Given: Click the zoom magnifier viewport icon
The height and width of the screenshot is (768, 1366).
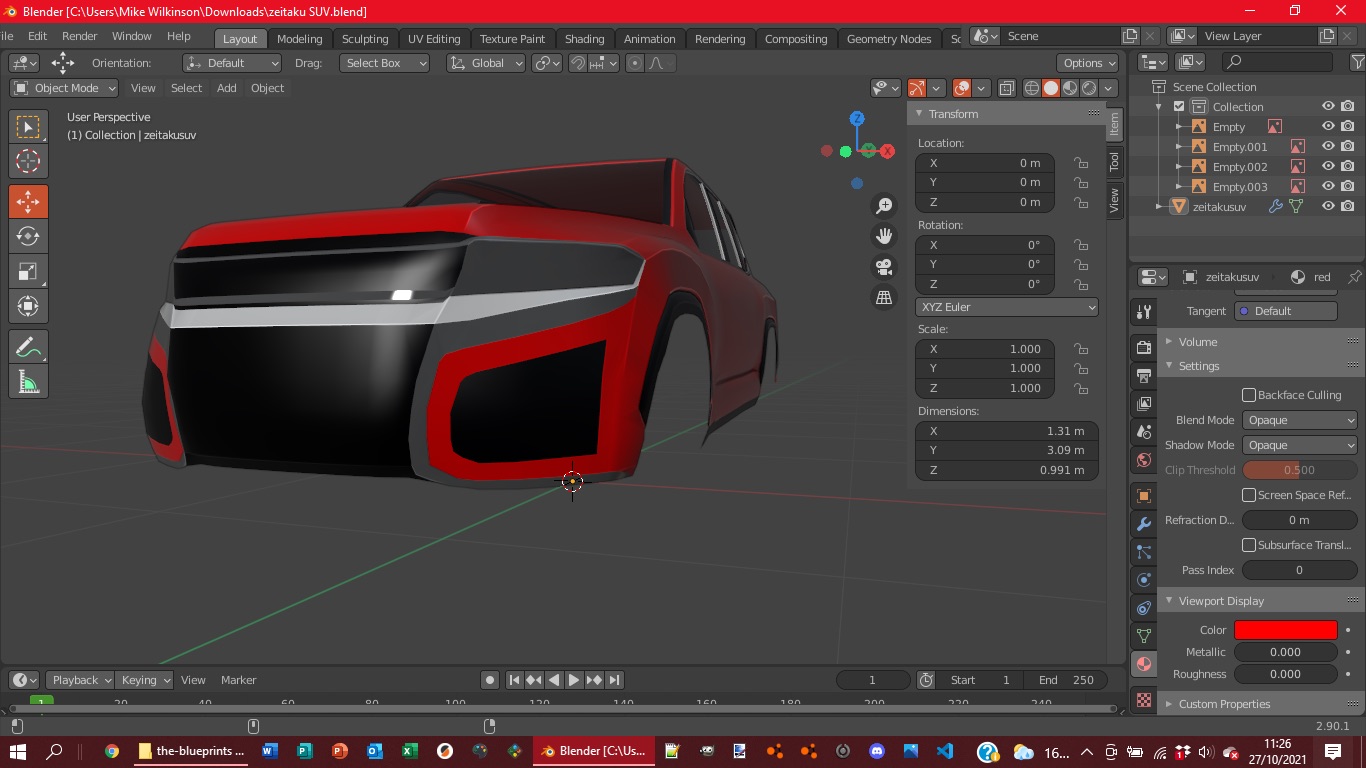Looking at the screenshot, I should click(x=884, y=206).
